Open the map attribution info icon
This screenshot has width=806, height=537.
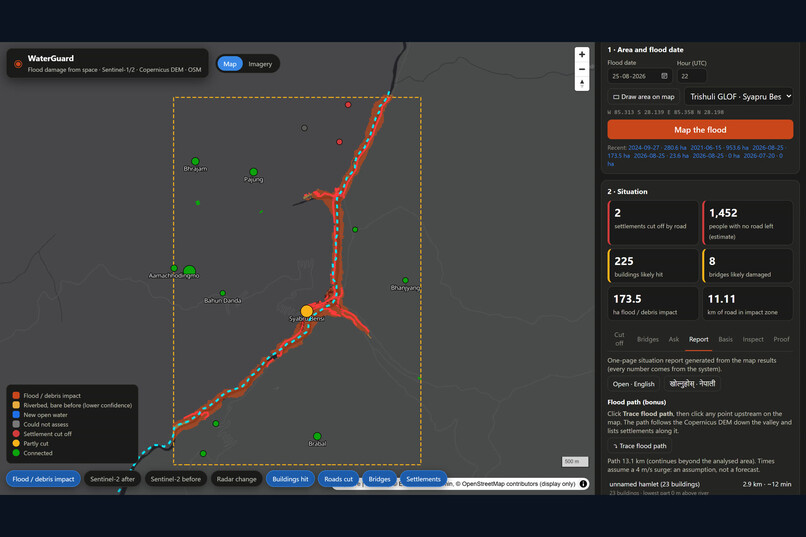[583, 484]
